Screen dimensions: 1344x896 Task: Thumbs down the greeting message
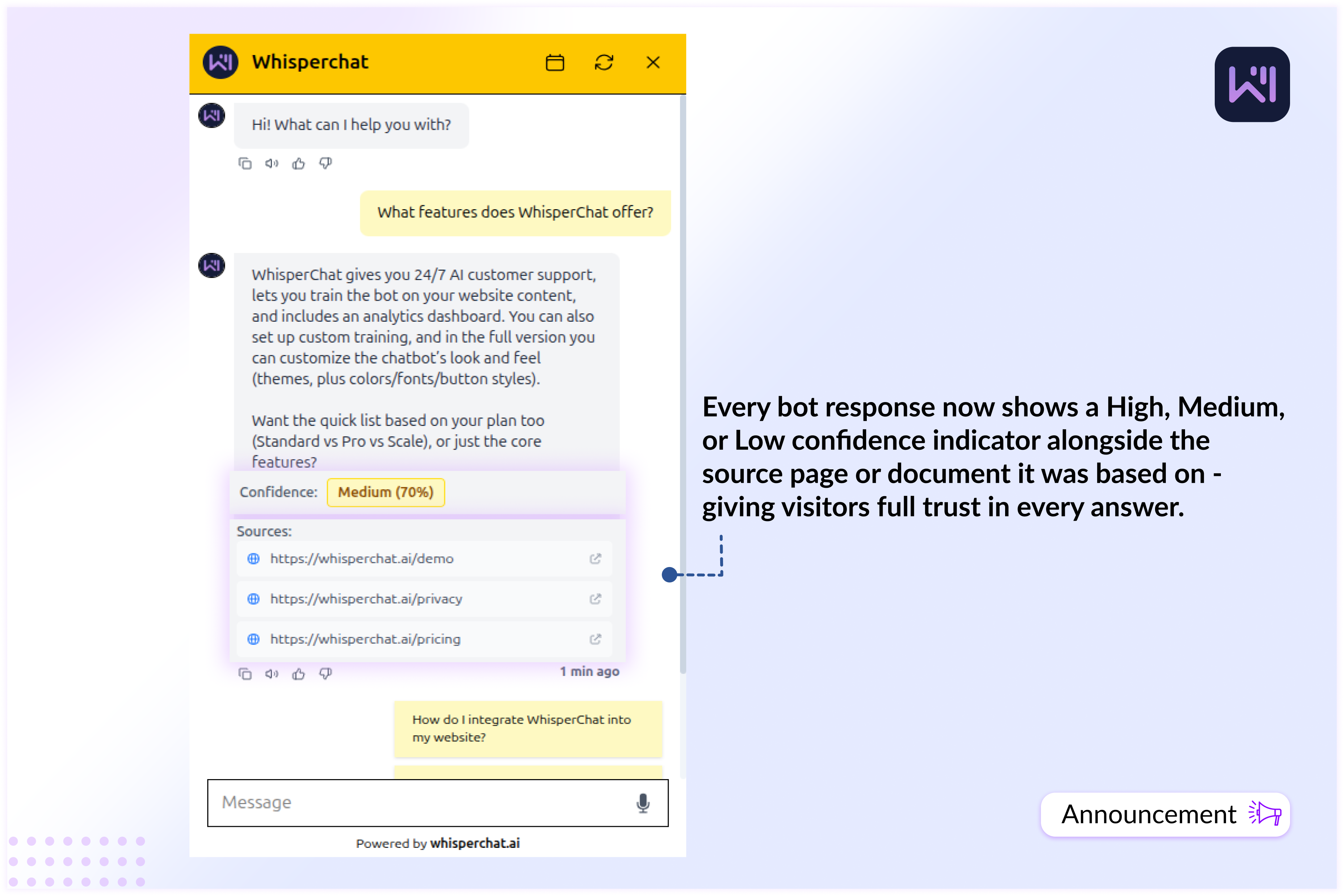(x=325, y=164)
